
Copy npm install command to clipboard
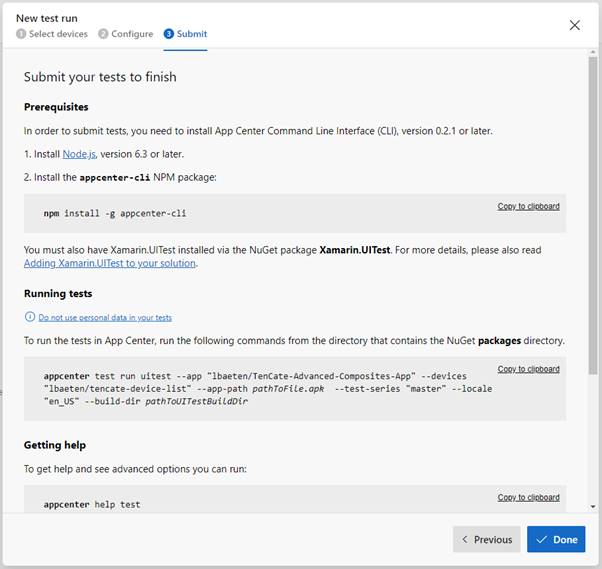[x=528, y=206]
